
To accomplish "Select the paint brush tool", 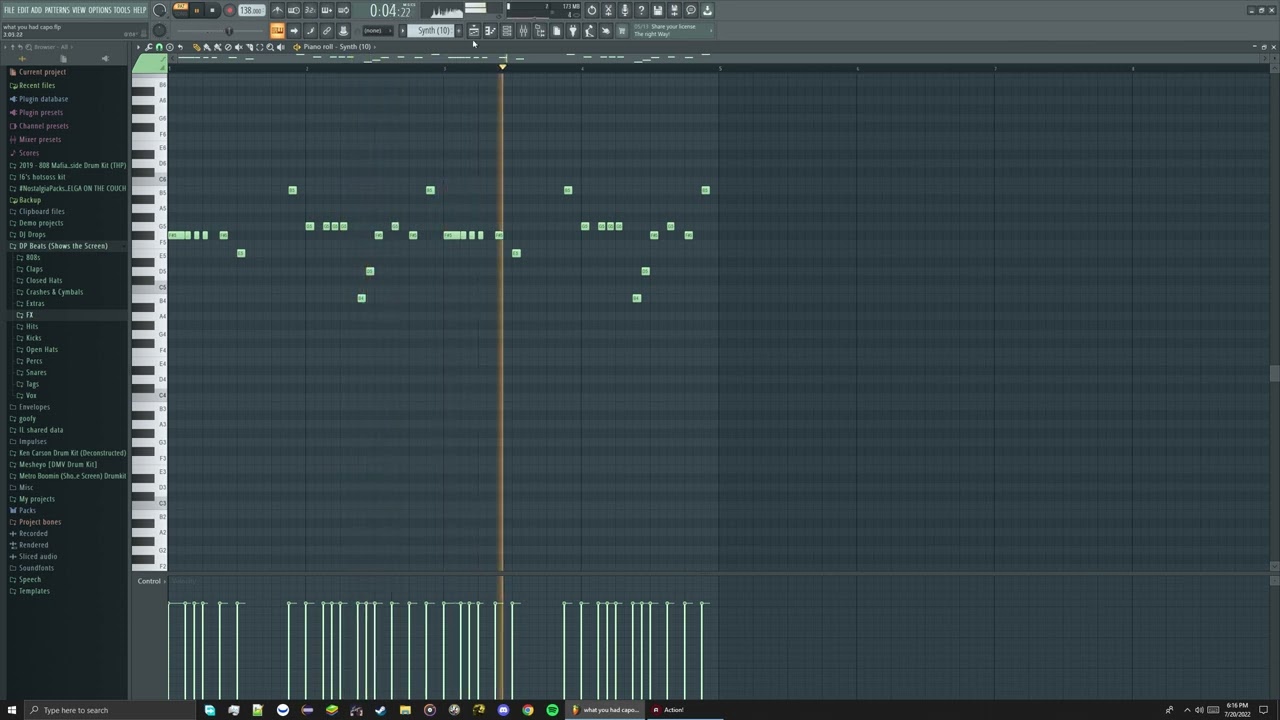I will coord(207,47).
